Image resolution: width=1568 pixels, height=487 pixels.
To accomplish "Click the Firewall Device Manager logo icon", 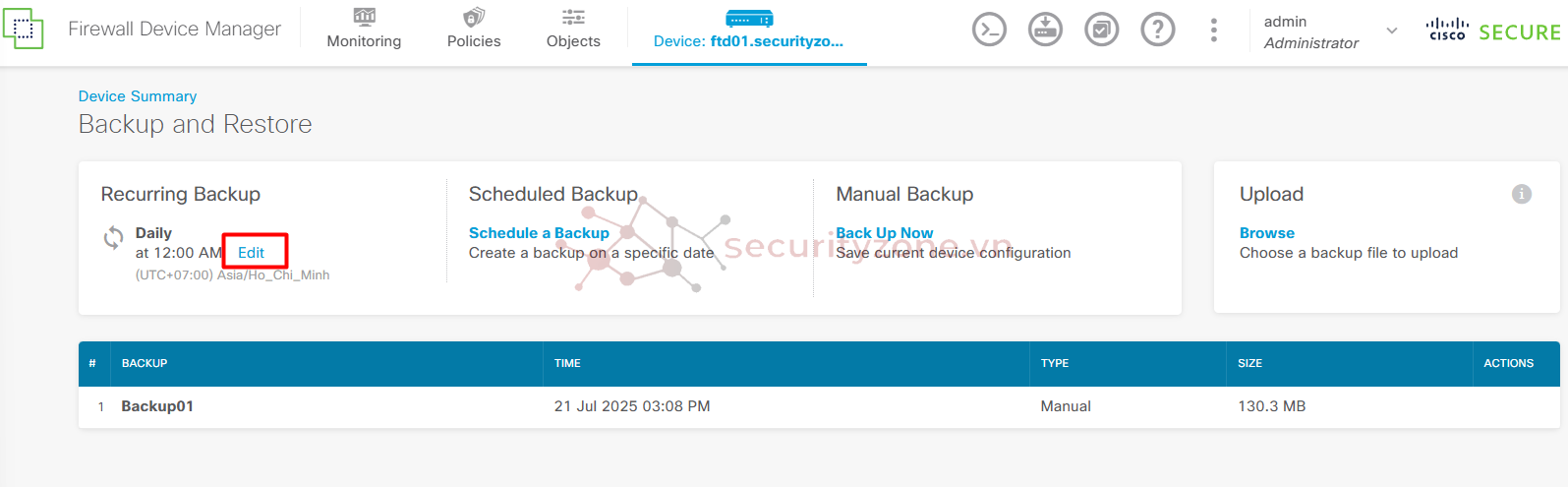I will (23, 29).
